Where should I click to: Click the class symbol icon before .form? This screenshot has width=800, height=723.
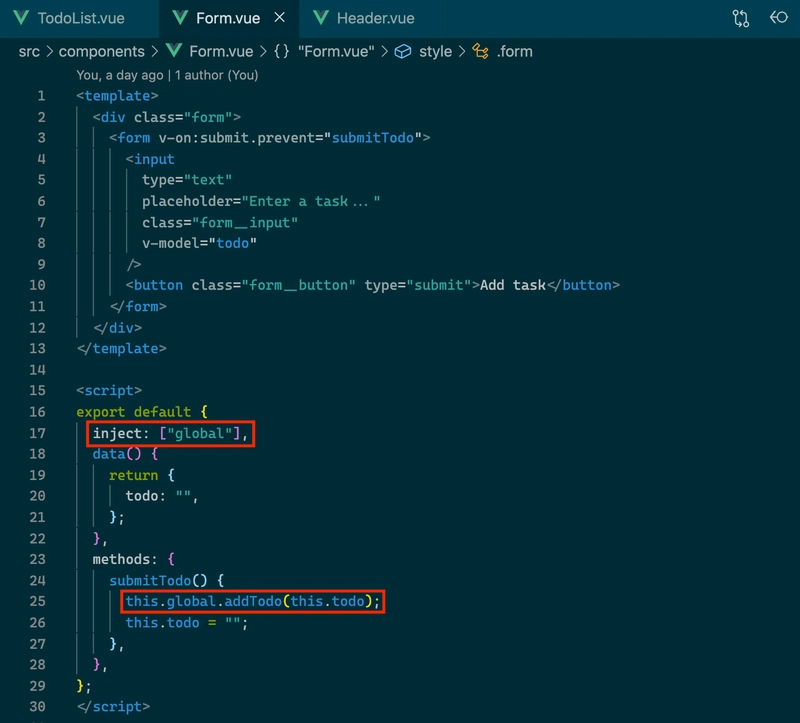(480, 51)
